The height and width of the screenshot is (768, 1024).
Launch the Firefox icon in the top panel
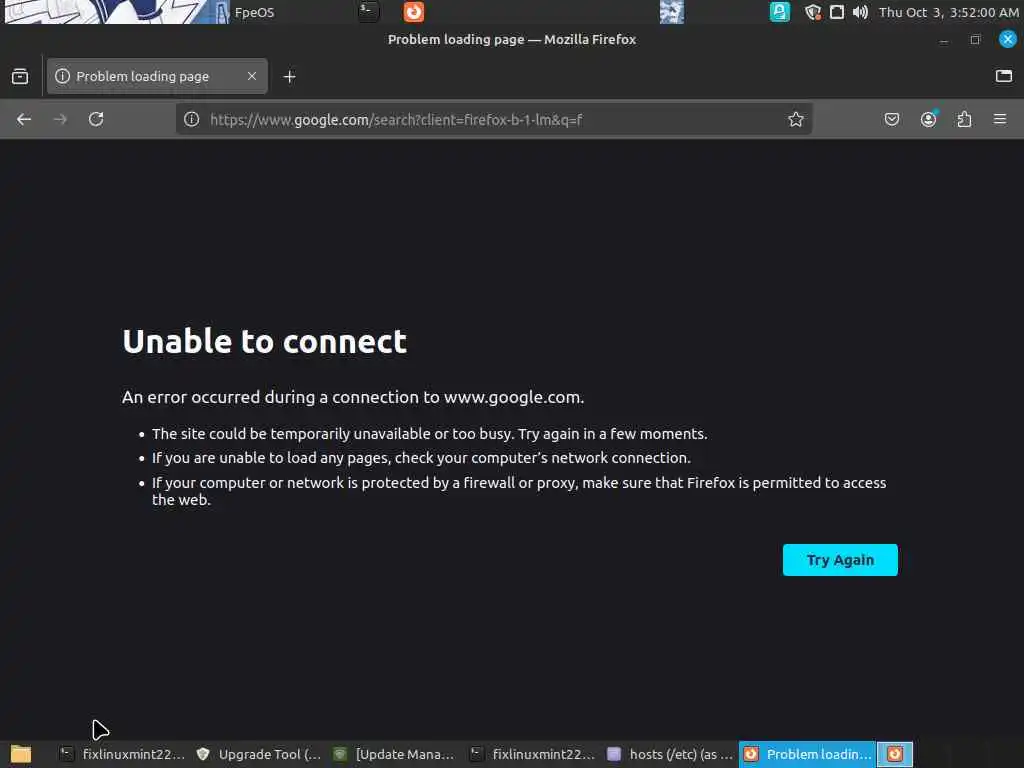point(413,11)
